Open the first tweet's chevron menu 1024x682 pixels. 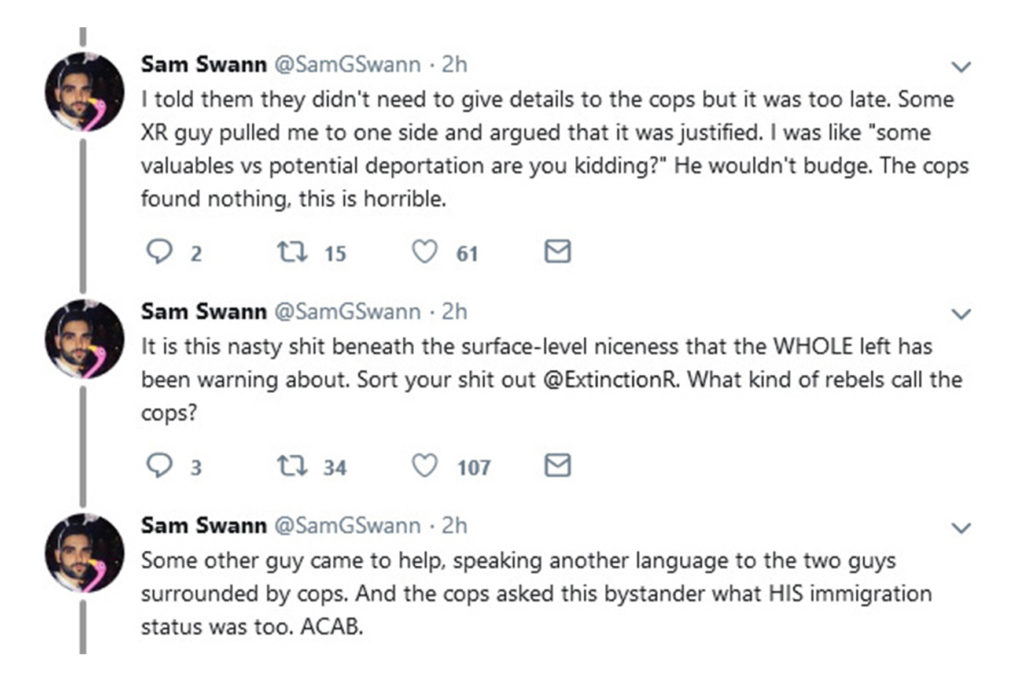pos(961,67)
